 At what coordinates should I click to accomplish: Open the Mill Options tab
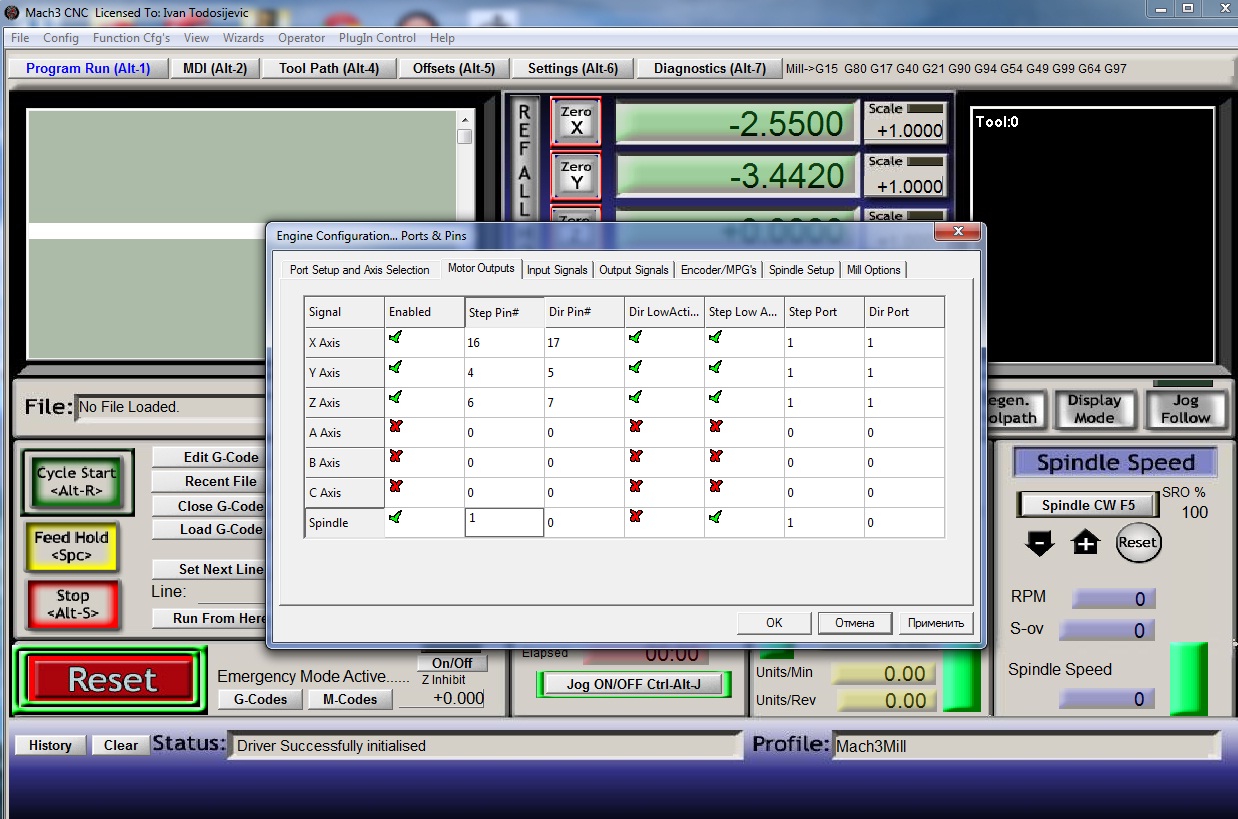click(x=873, y=270)
